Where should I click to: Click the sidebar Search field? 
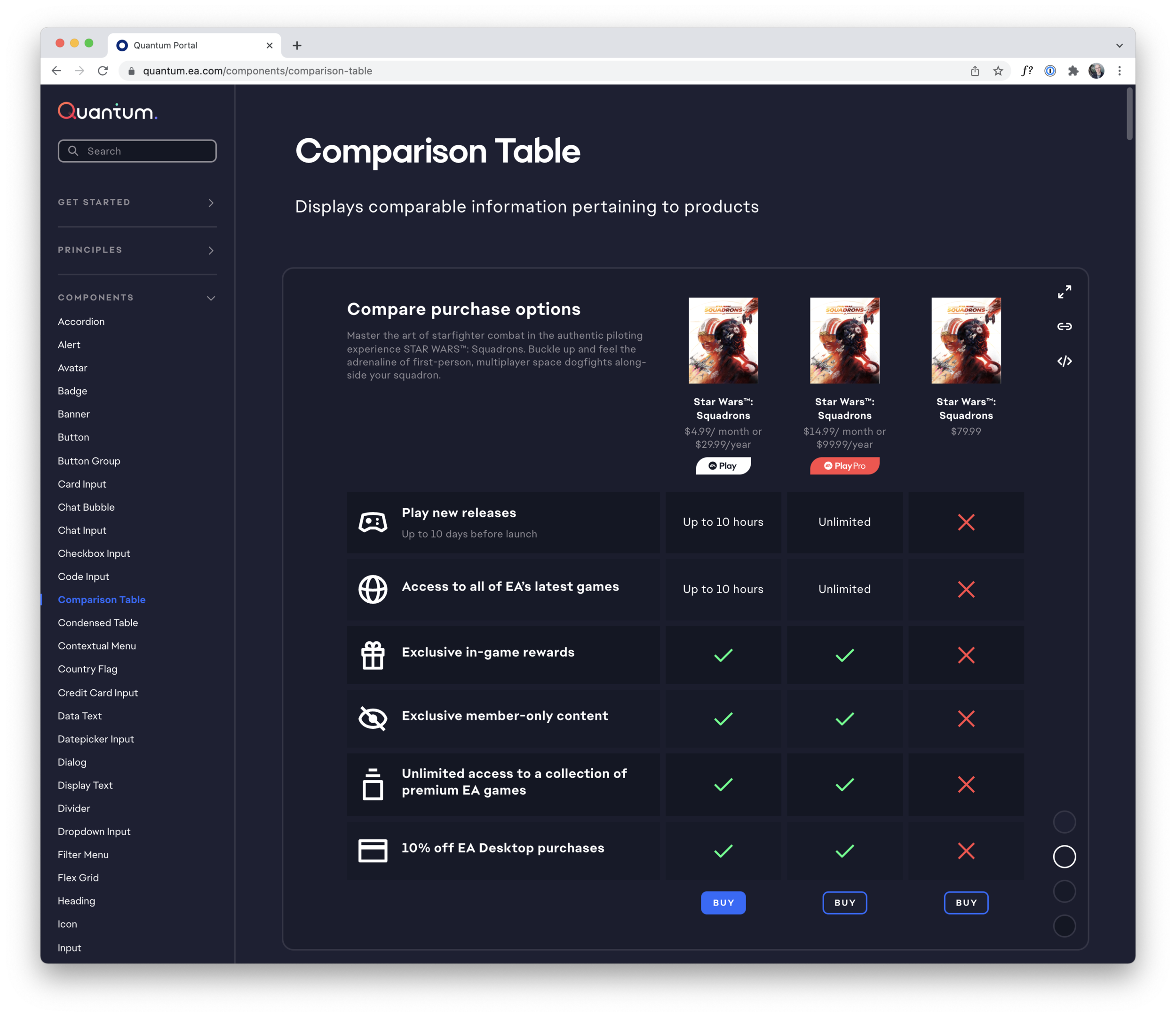point(137,151)
